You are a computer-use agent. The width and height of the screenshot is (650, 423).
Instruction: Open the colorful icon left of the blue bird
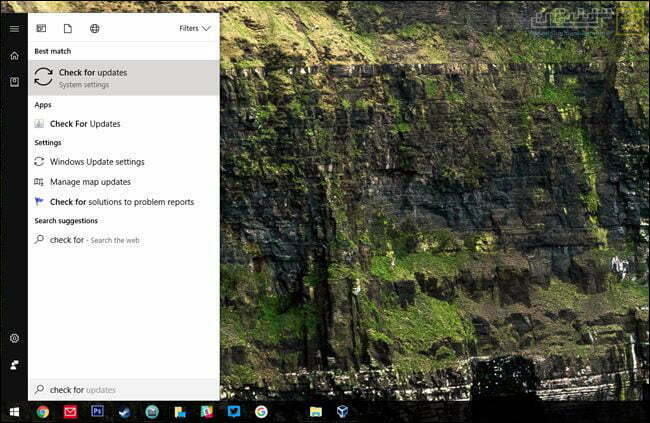click(x=207, y=411)
